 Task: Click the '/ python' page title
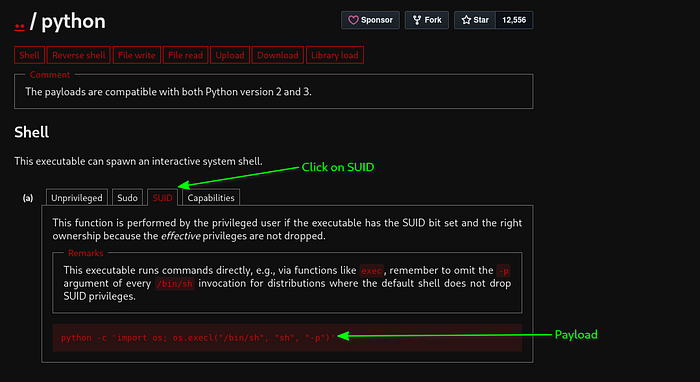(x=67, y=21)
